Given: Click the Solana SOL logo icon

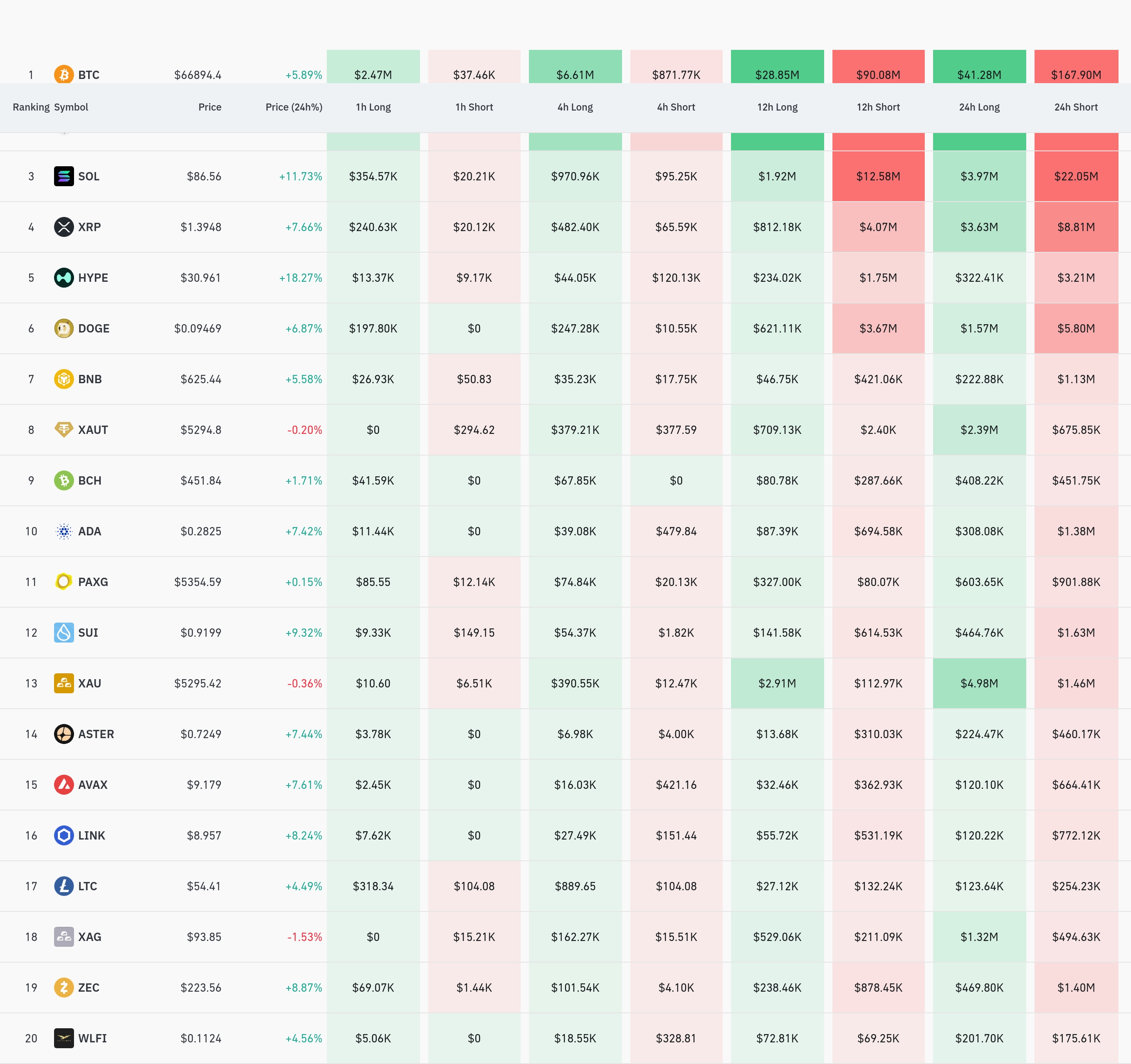Looking at the screenshot, I should [64, 176].
